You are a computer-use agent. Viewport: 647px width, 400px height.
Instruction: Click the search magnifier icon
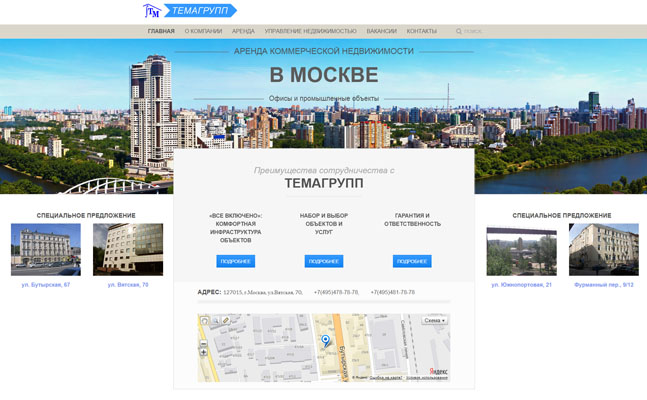point(458,31)
